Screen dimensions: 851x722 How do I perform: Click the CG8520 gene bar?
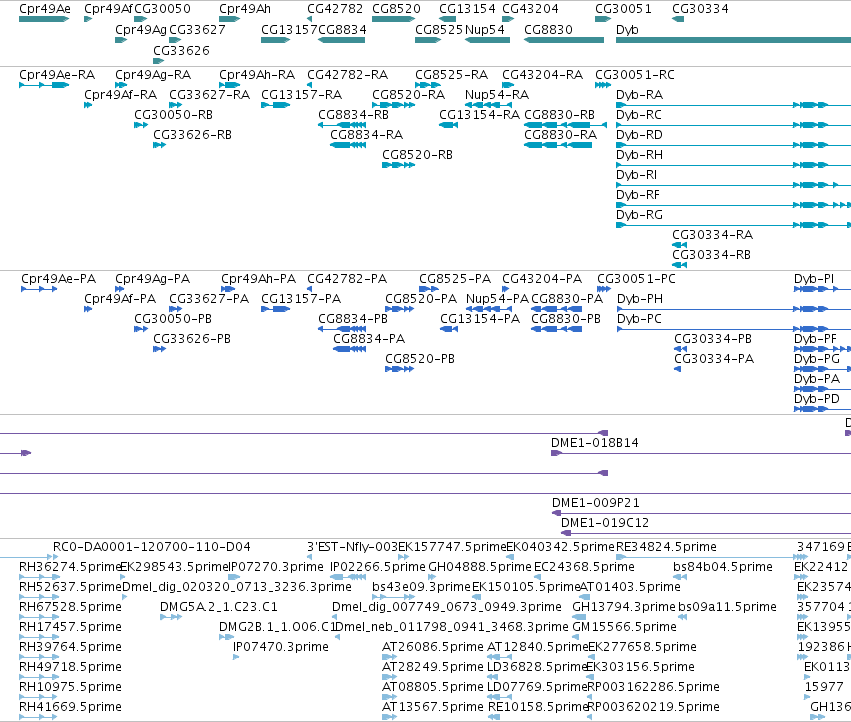click(393, 19)
